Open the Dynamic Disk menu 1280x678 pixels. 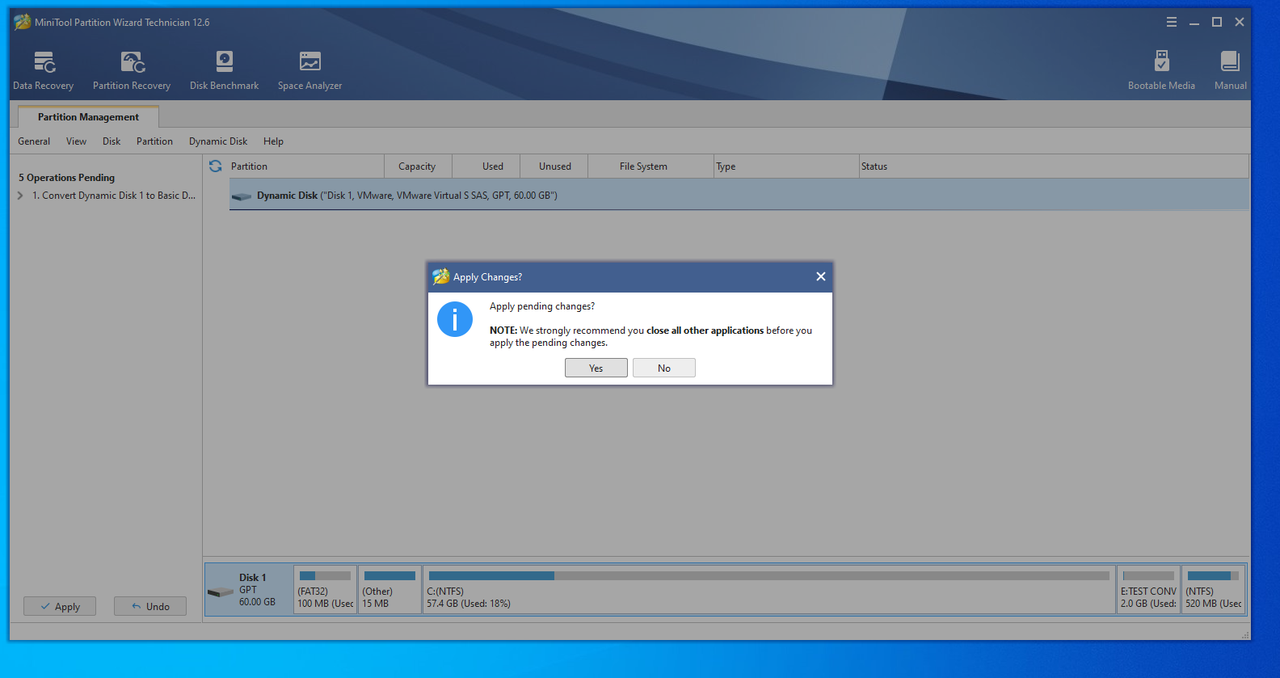pyautogui.click(x=218, y=141)
